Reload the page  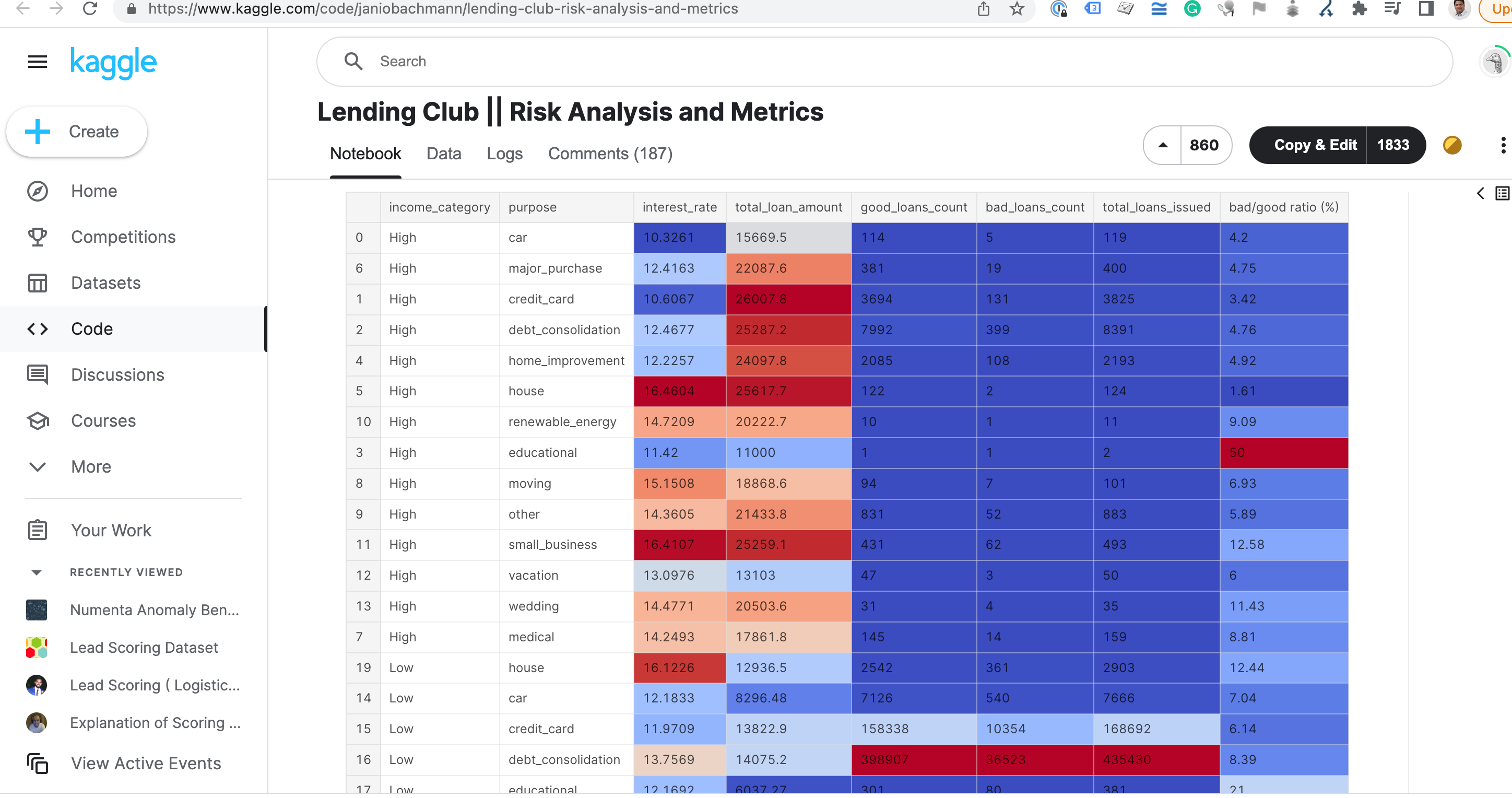click(x=90, y=9)
